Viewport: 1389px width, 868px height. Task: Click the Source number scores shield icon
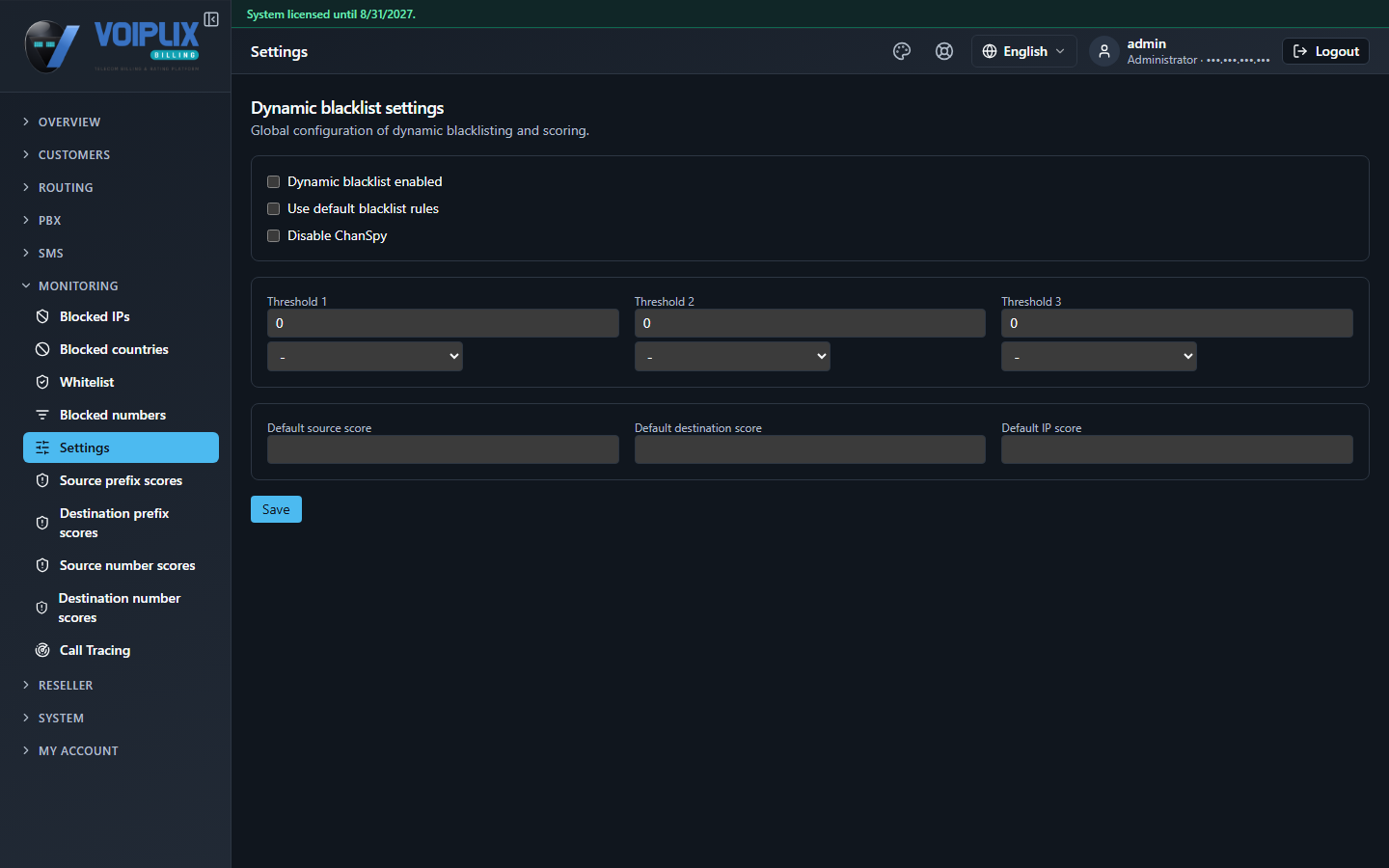[x=42, y=565]
